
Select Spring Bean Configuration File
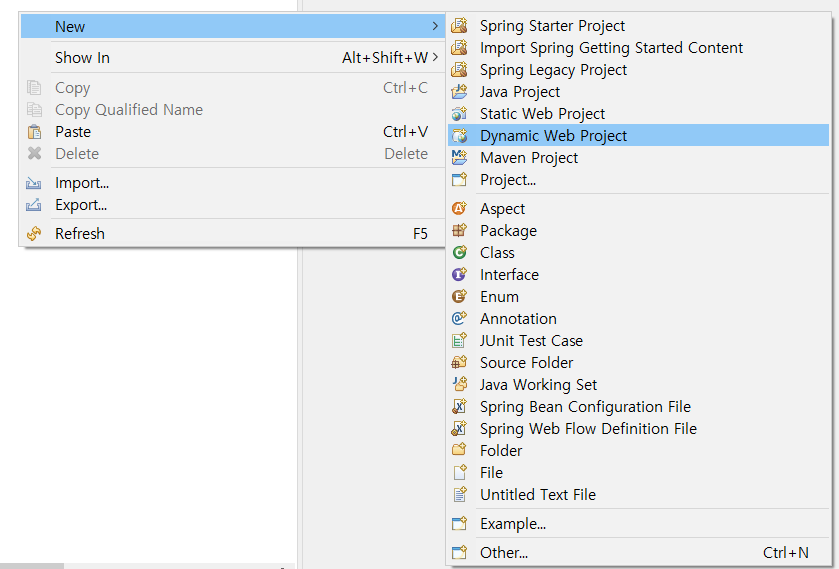tap(638, 406)
